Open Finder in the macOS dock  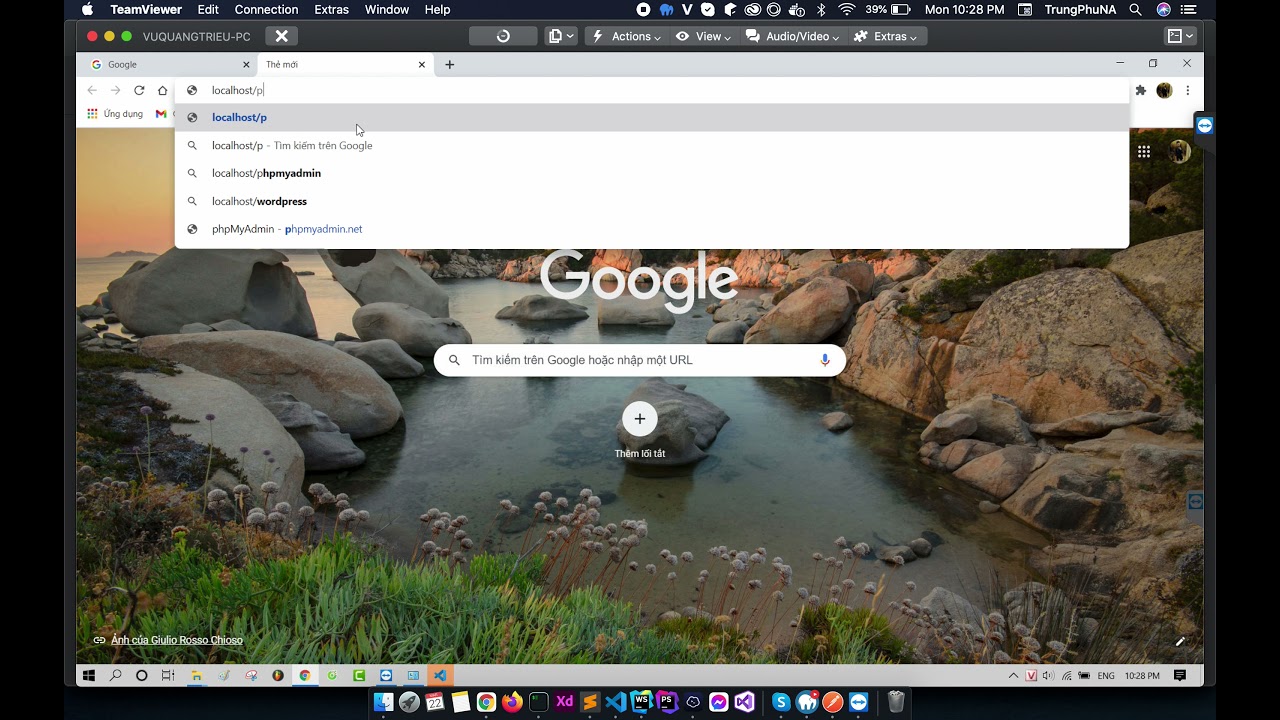(383, 702)
